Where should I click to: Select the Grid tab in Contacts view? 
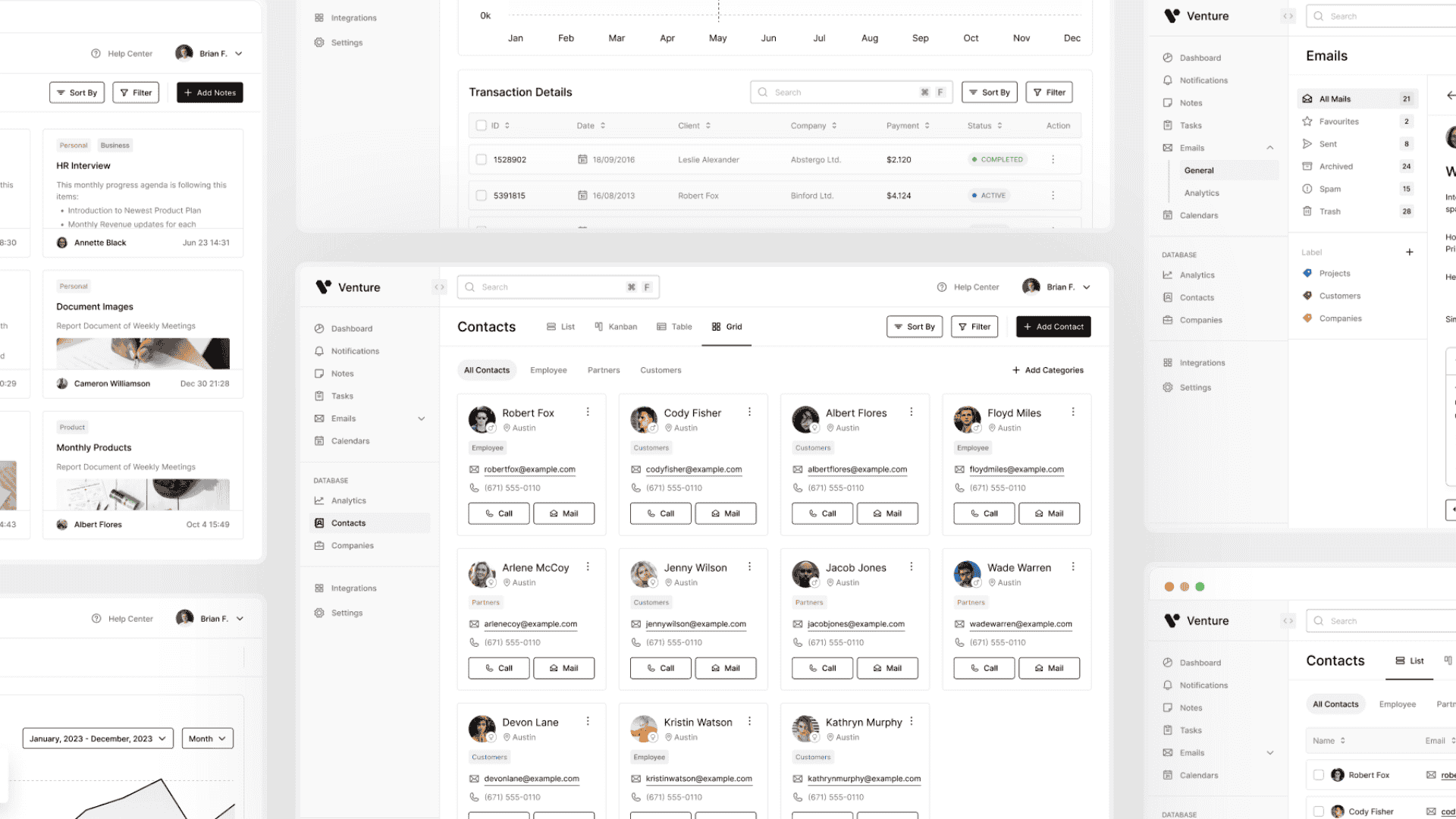(726, 326)
